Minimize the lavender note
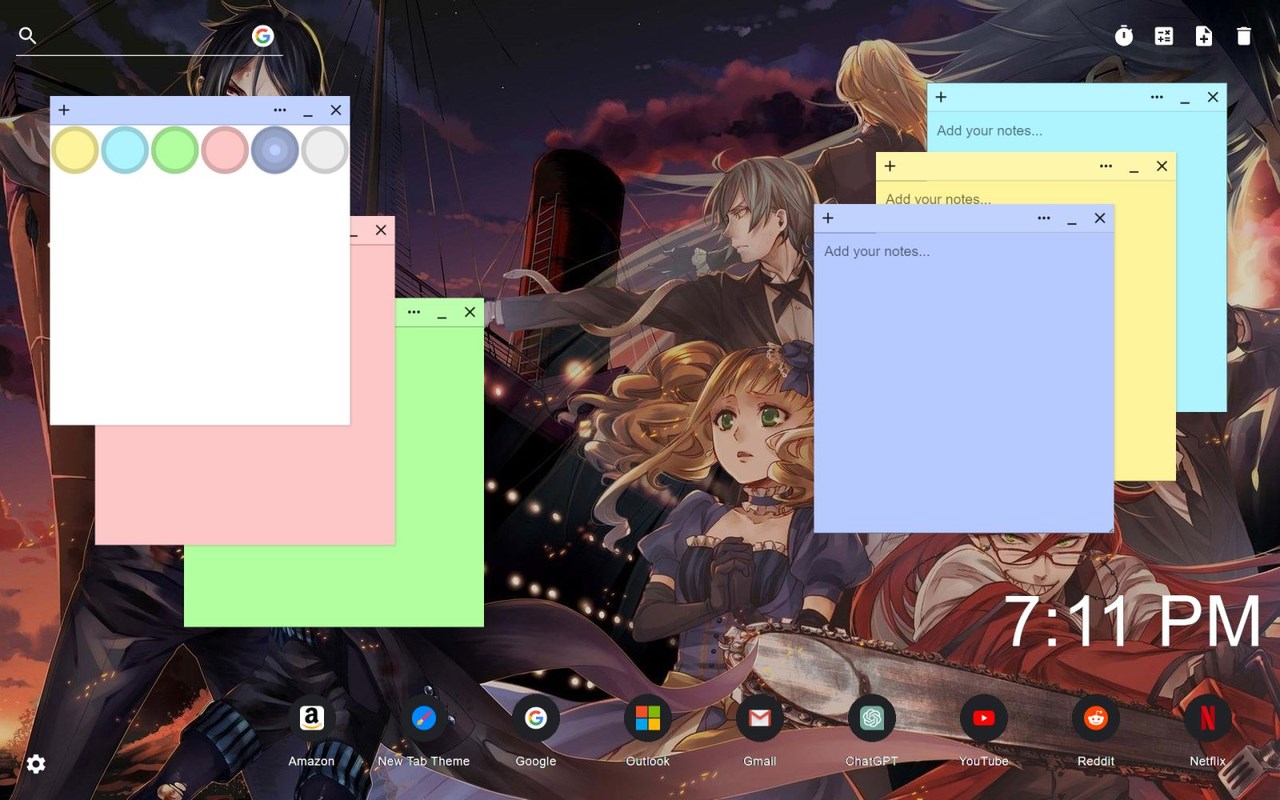Screen dimensions: 1280x800 (x=1072, y=220)
